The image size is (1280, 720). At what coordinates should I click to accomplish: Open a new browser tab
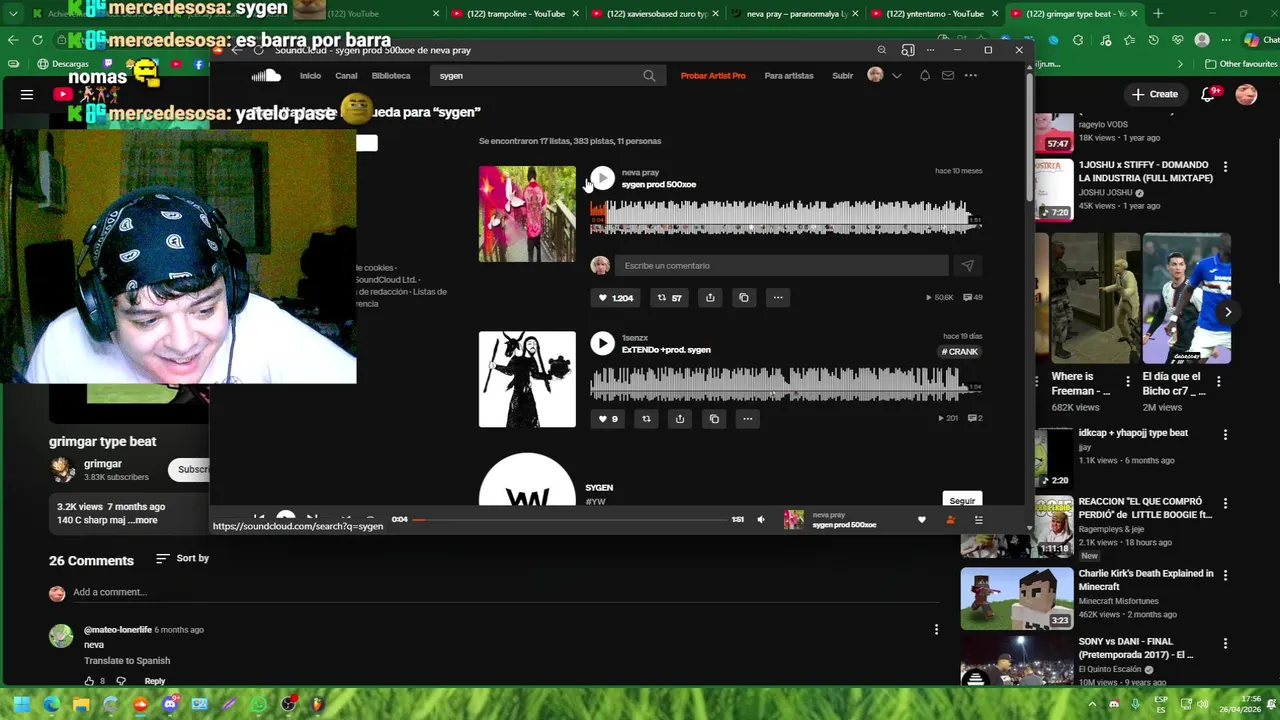click(1158, 14)
